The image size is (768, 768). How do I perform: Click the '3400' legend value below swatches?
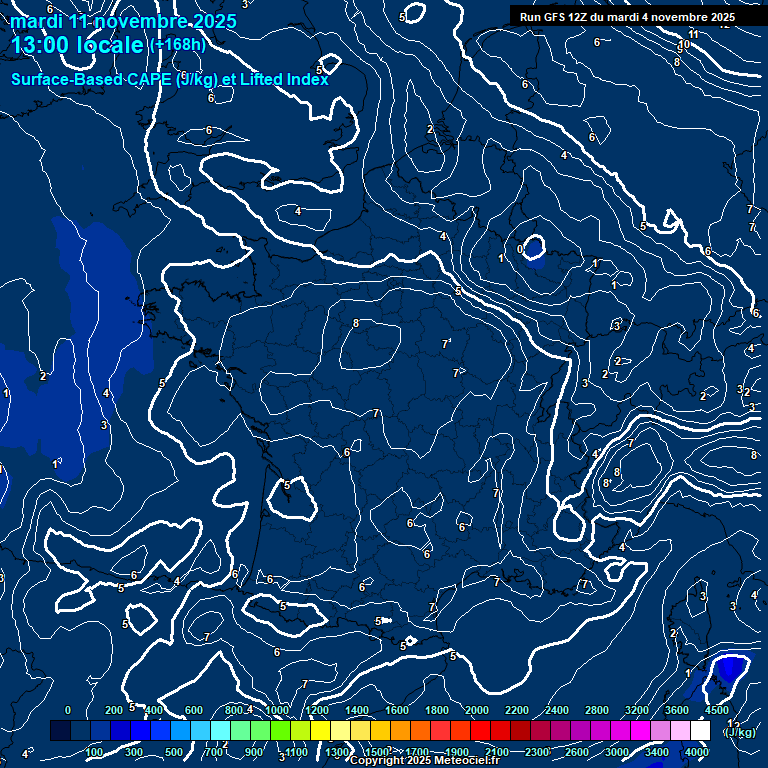click(656, 752)
